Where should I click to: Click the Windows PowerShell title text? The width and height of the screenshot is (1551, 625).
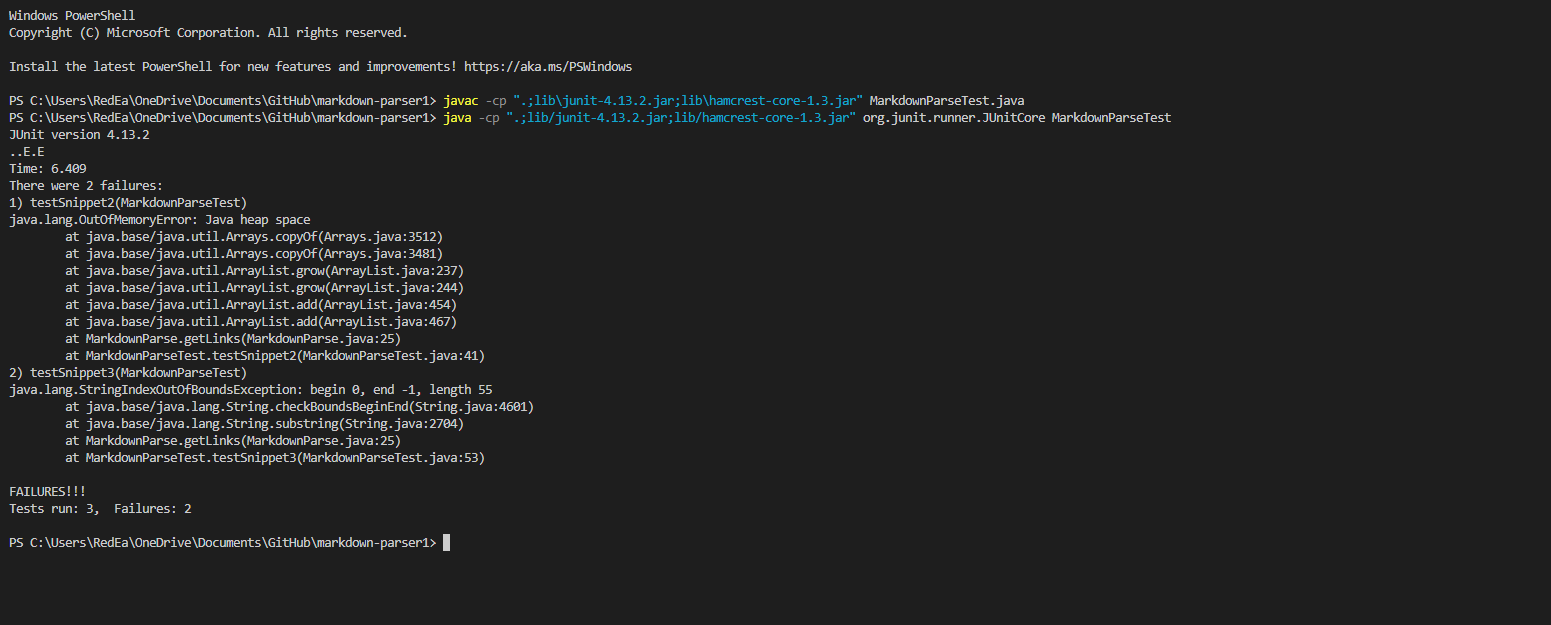[x=71, y=15]
